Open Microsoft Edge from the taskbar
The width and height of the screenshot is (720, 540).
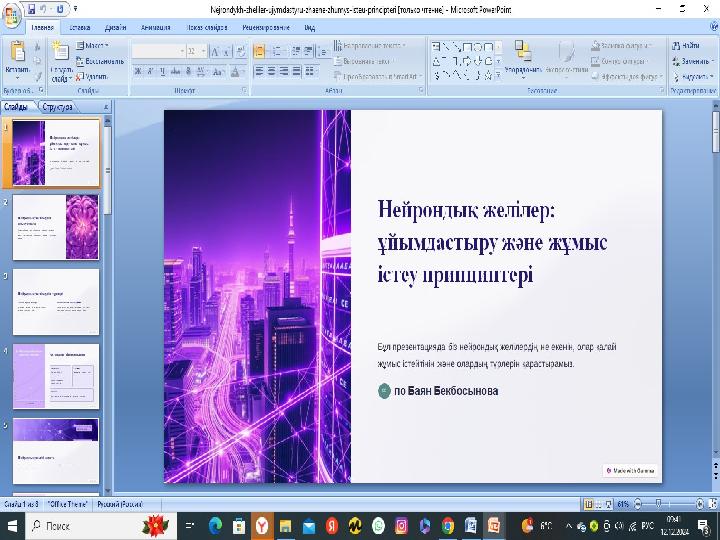(215, 525)
